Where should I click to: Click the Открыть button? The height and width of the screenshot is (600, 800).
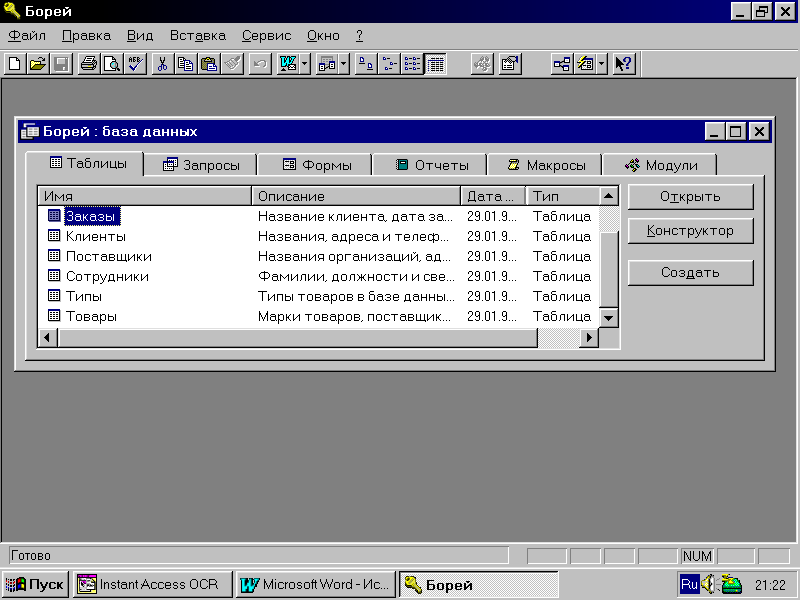690,197
